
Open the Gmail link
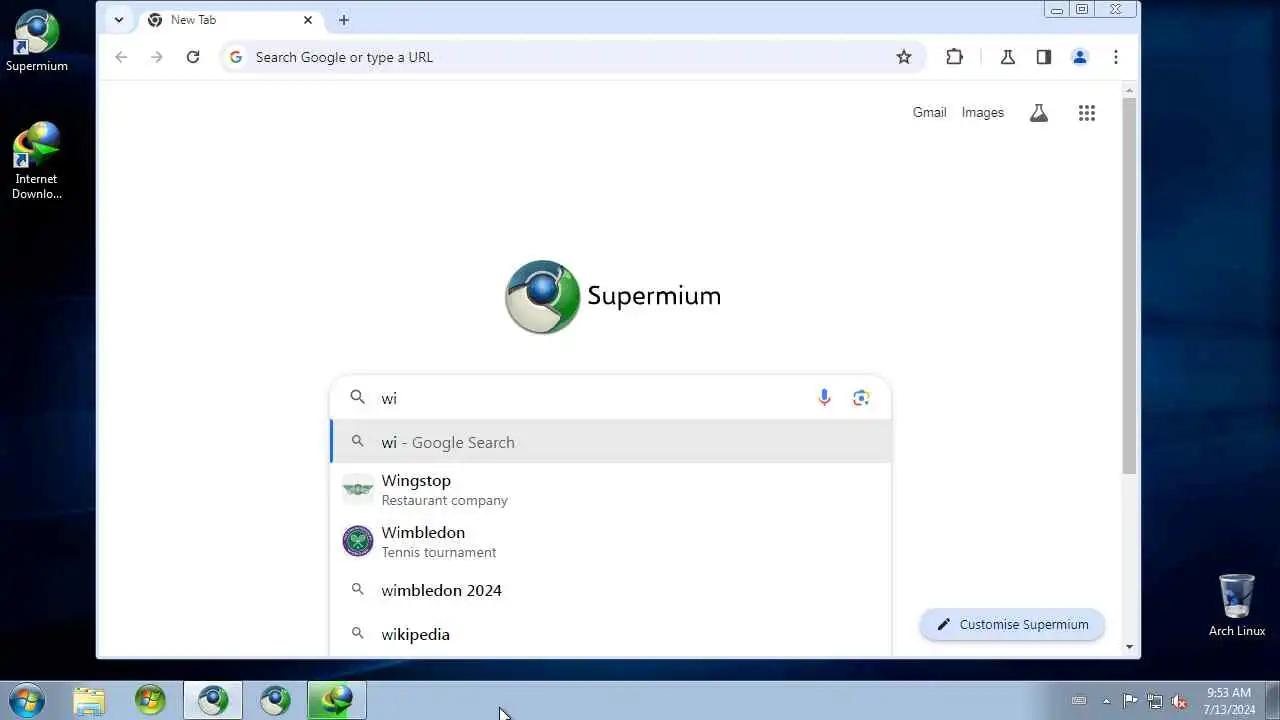pyautogui.click(x=929, y=113)
